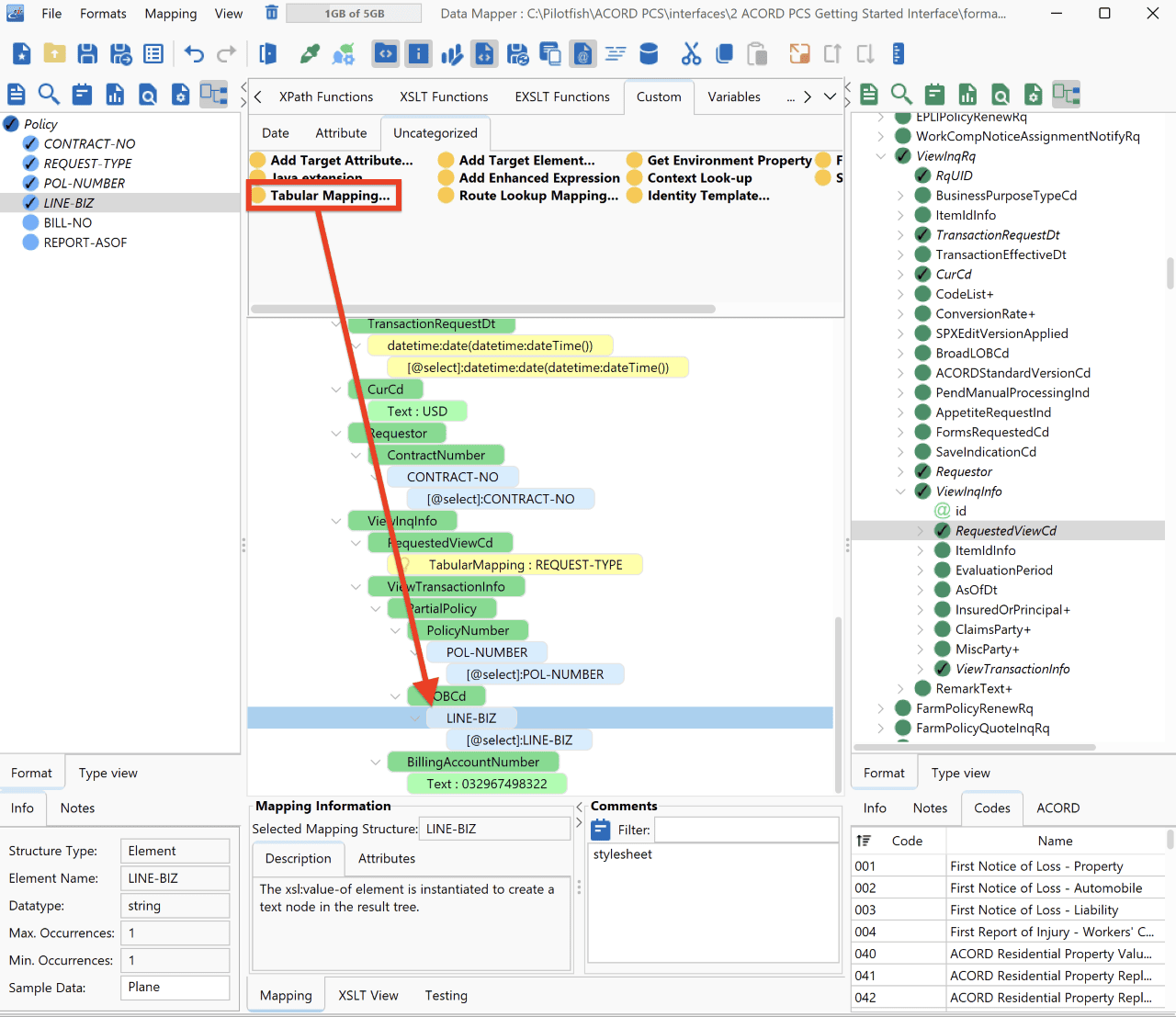
Task: Expand the Requestor node in target tree
Action: click(x=900, y=472)
